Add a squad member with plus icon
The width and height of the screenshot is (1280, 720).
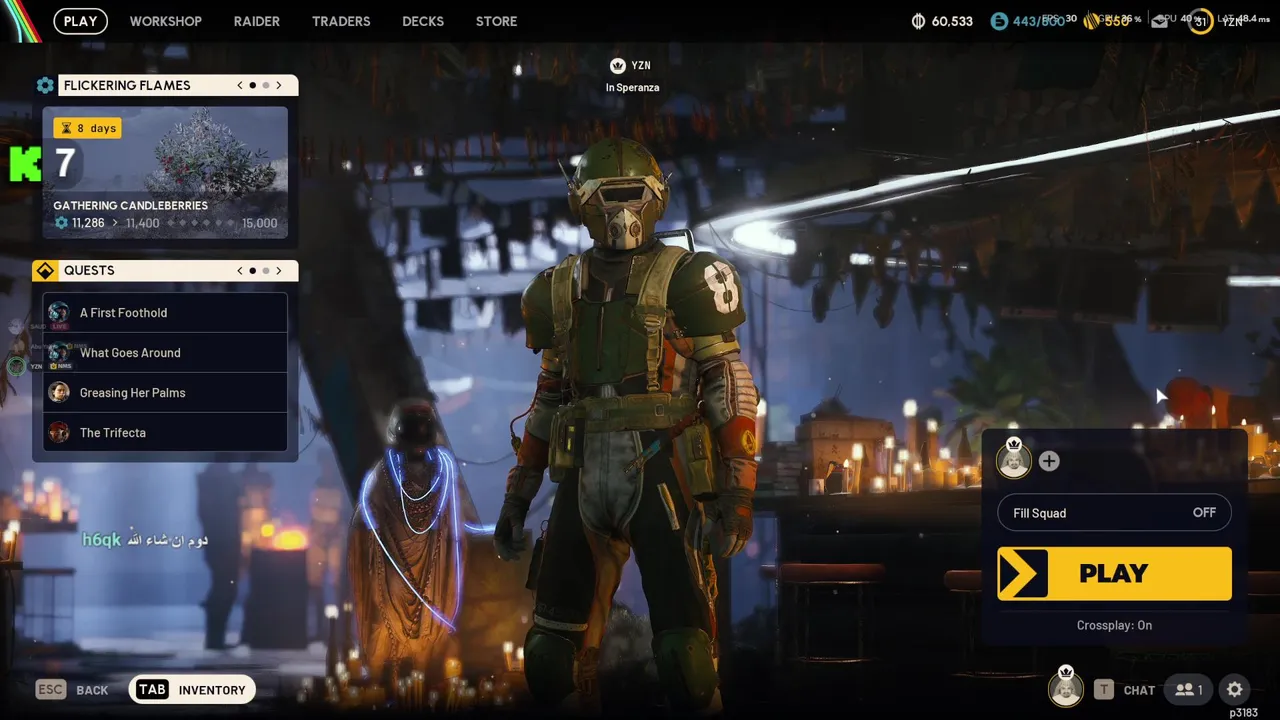click(x=1049, y=461)
